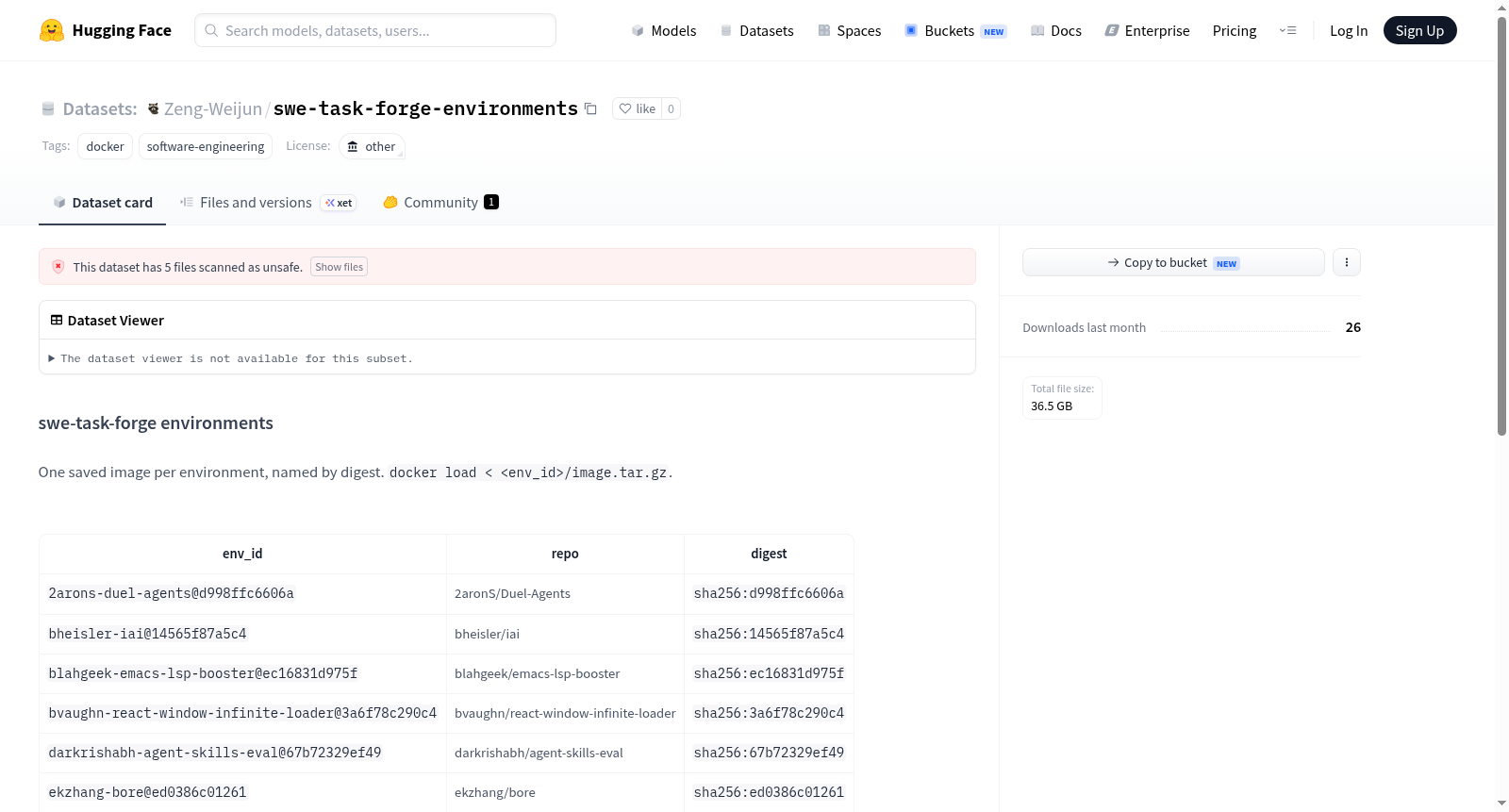Viewport: 1509px width, 812px height.
Task: Click the 36.5 GB total file size
Action: (1052, 406)
